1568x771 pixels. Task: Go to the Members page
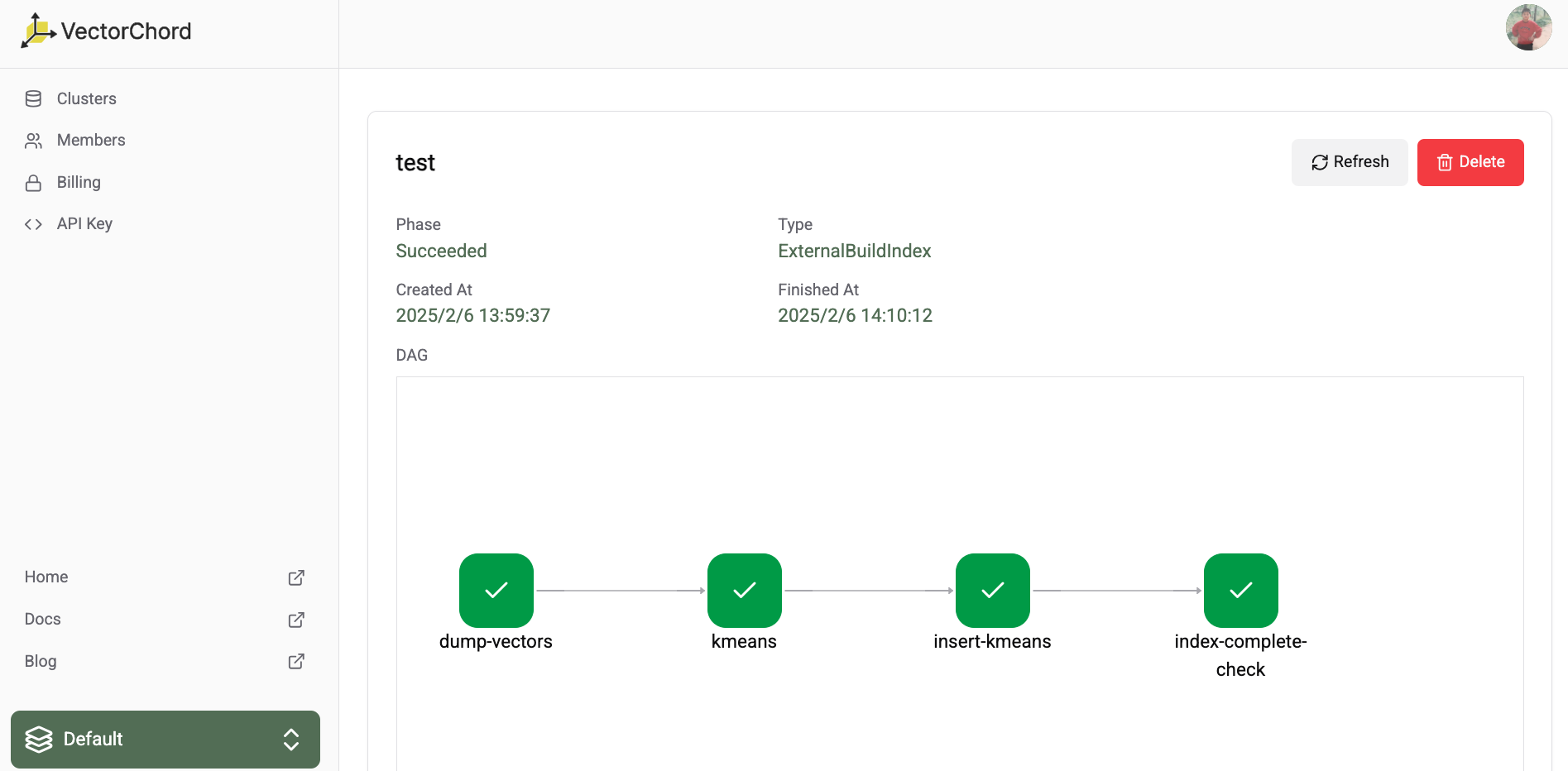tap(91, 141)
